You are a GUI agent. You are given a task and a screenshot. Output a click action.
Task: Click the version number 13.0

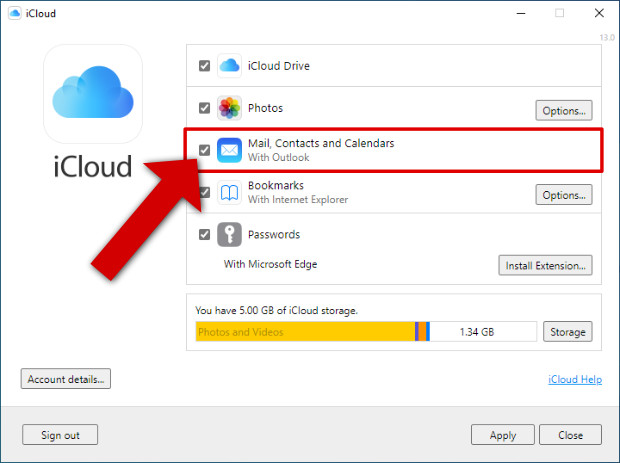coord(607,38)
